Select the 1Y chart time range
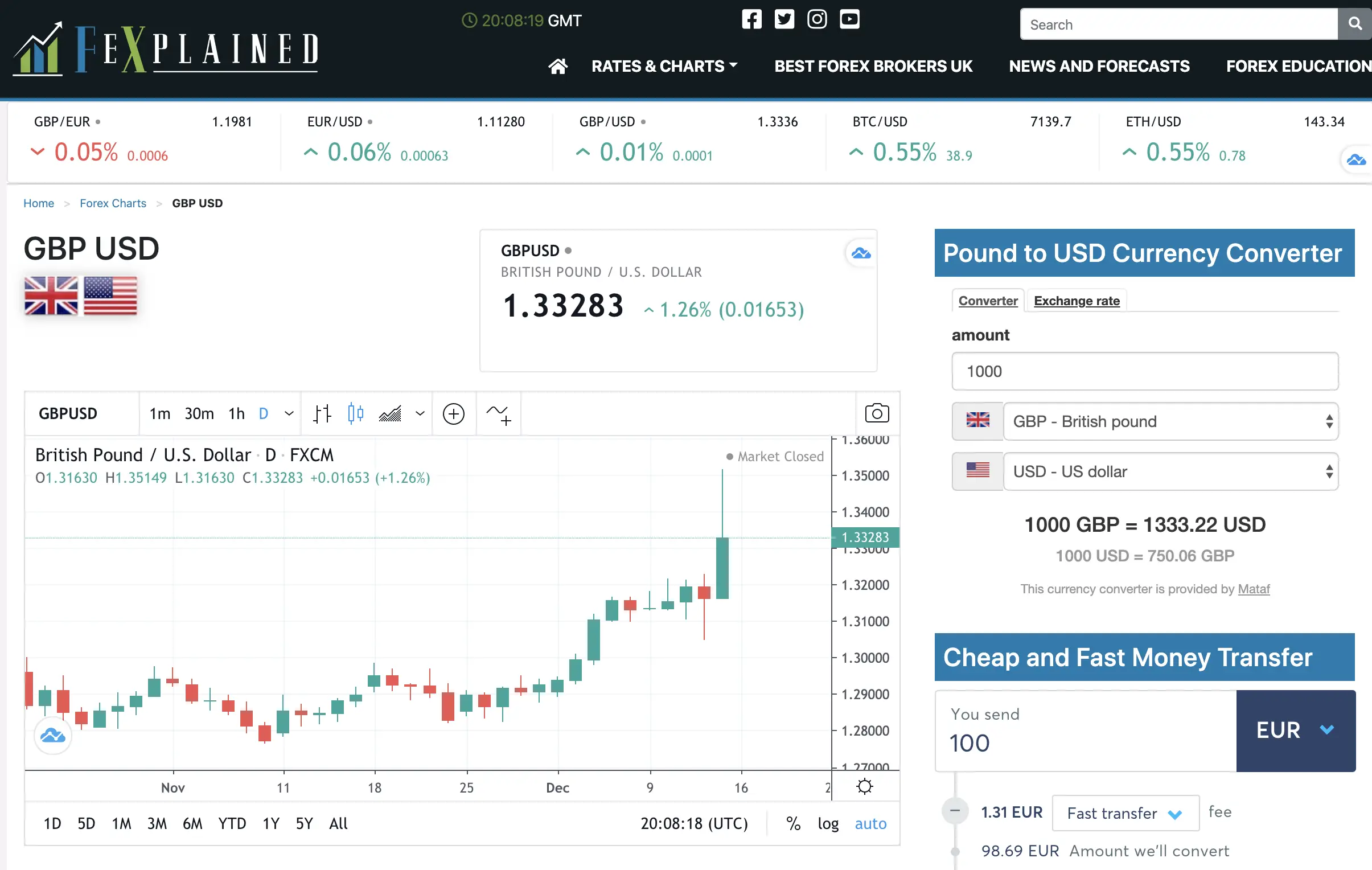 pyautogui.click(x=270, y=823)
